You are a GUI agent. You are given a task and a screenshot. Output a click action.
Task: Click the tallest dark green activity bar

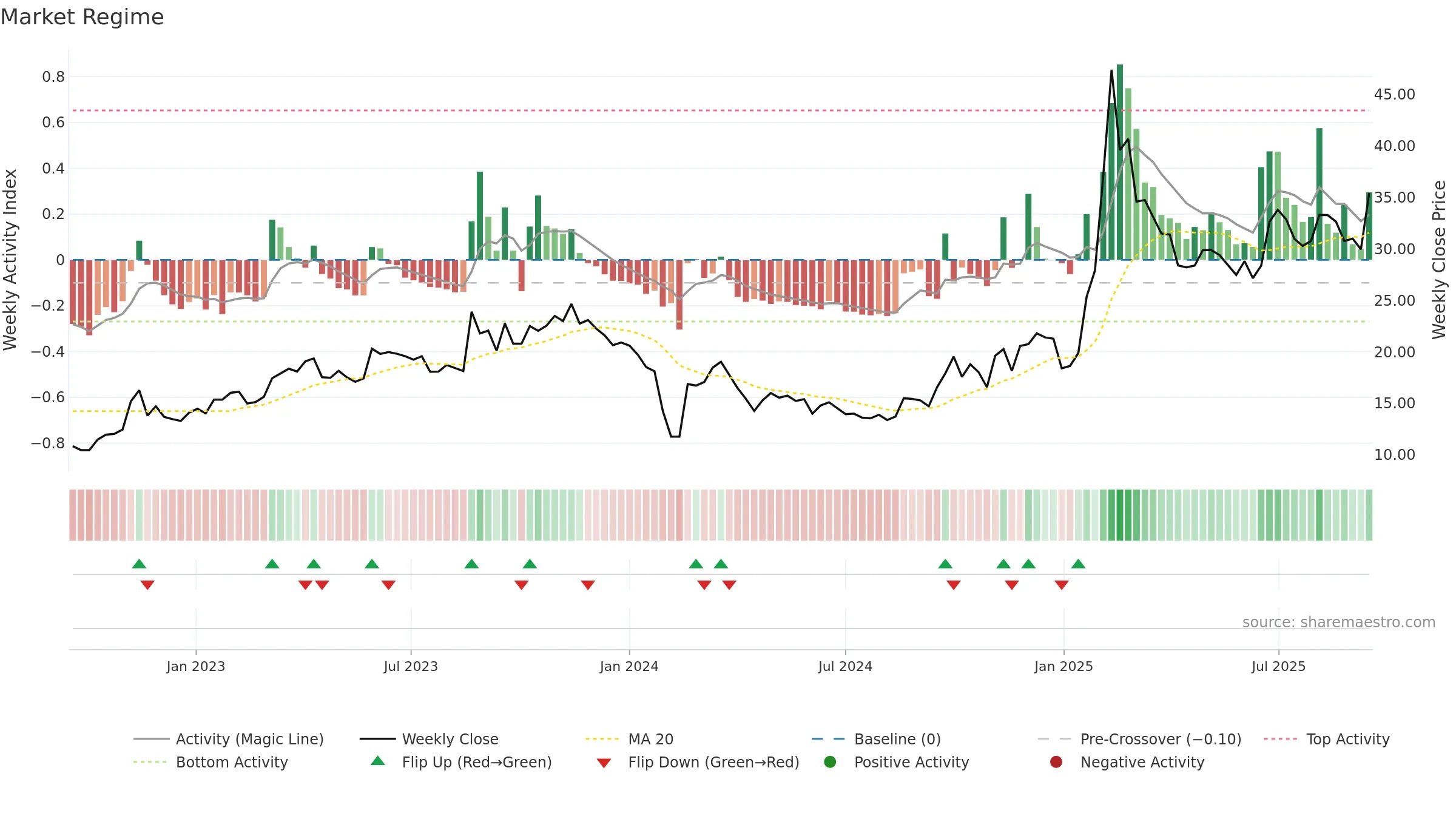pos(1120,162)
